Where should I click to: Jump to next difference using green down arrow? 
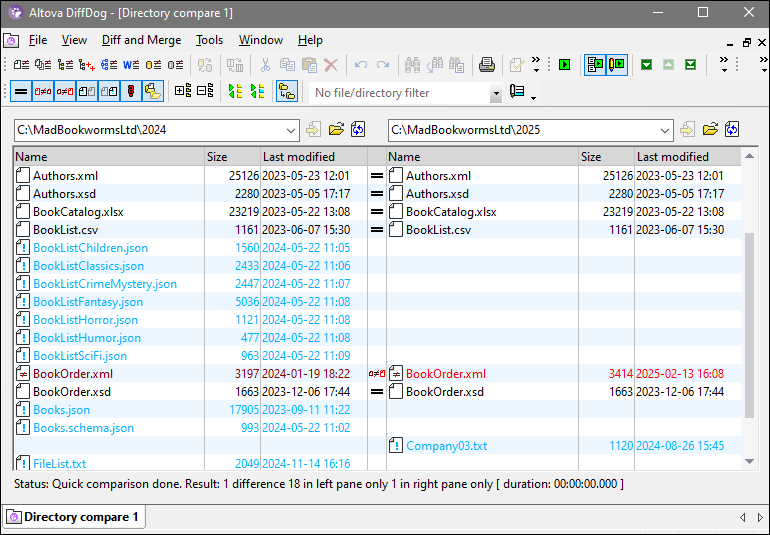(646, 65)
